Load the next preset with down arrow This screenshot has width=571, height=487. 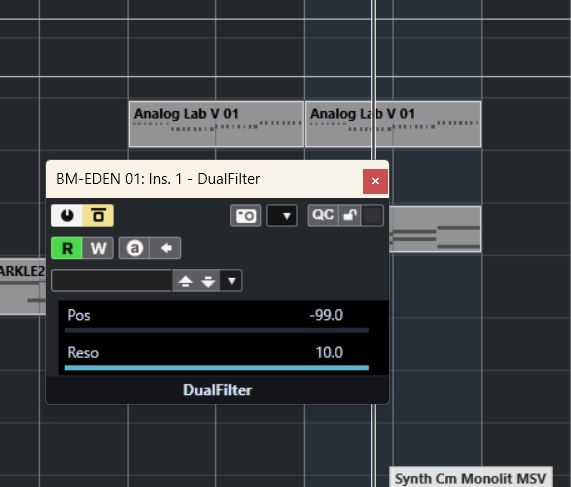pos(208,281)
